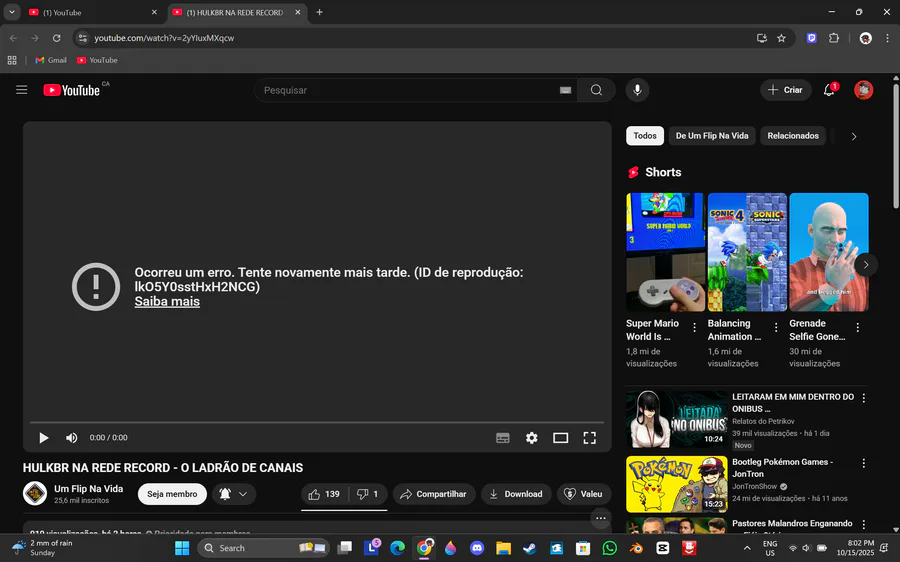Share the video via Compartilhar
The image size is (900, 562).
tap(434, 494)
